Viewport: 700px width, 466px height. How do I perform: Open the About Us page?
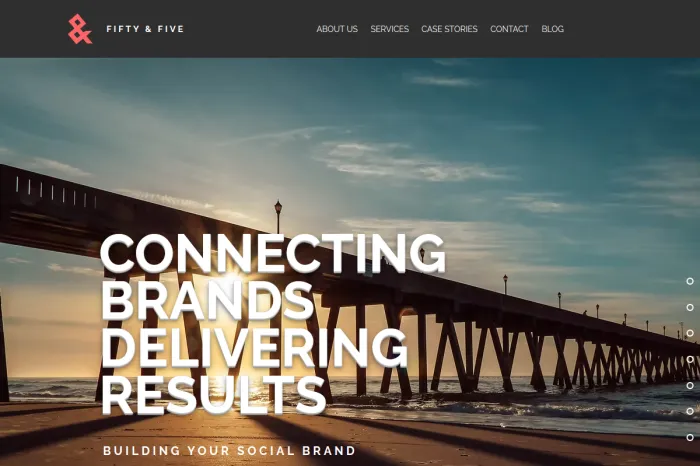coord(337,29)
